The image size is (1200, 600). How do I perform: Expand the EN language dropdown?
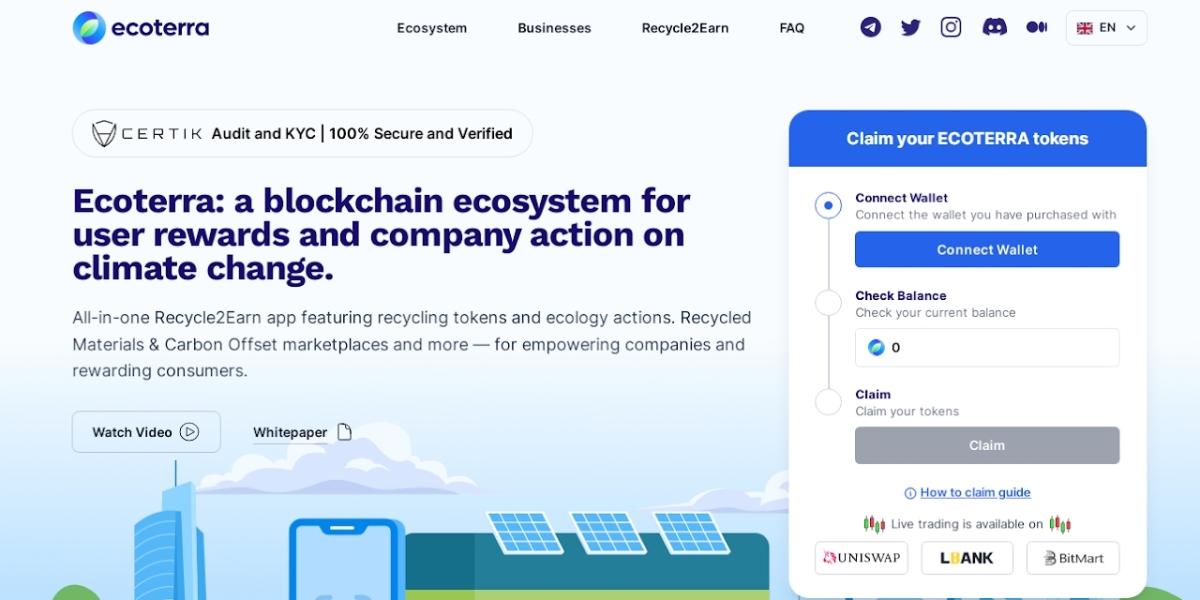click(x=1106, y=28)
